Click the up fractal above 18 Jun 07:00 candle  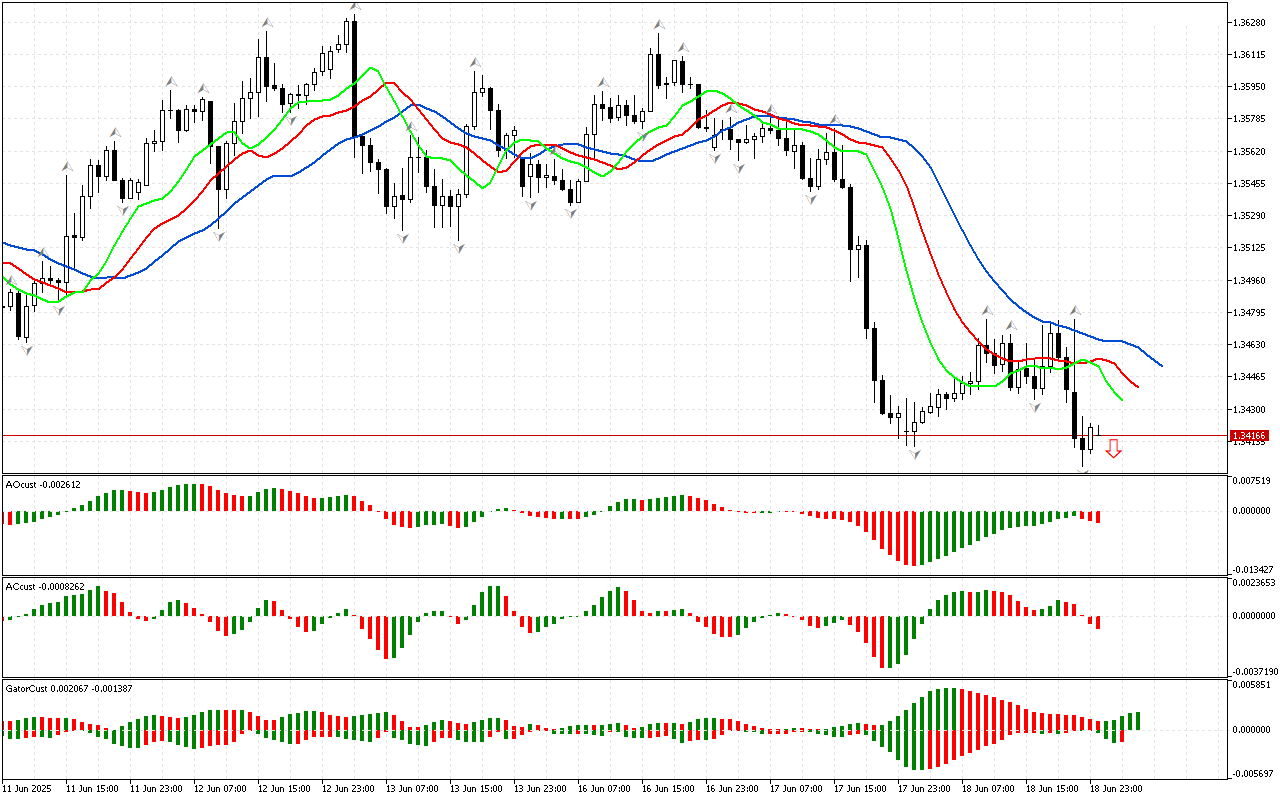986,311
